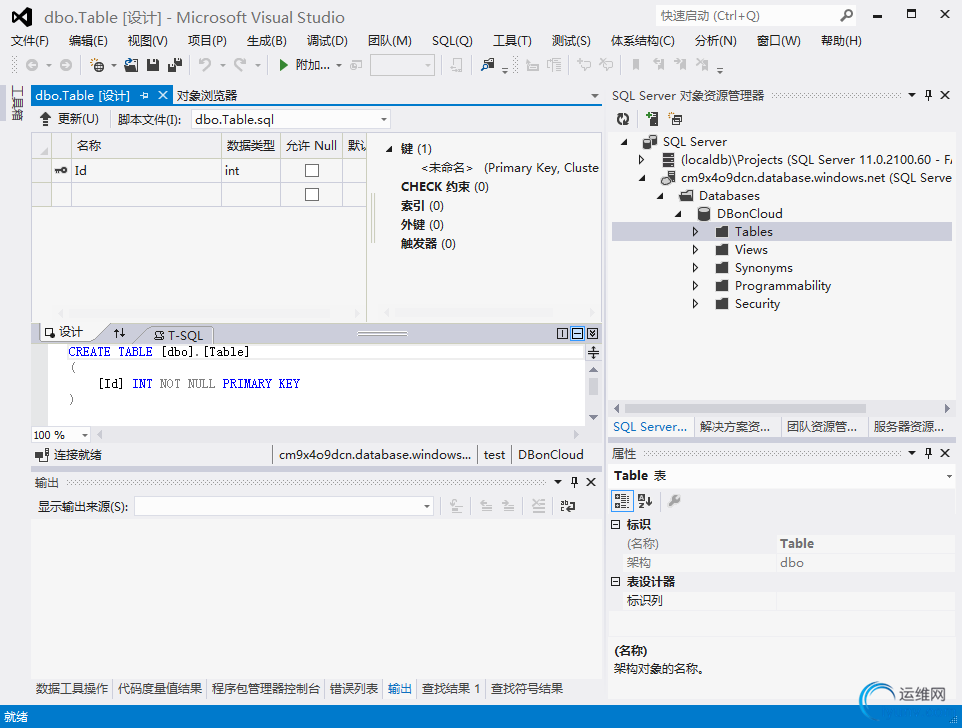
Task: Click the group-by-schema icon in Object Explorer toolbar
Action: pyautogui.click(x=675, y=119)
